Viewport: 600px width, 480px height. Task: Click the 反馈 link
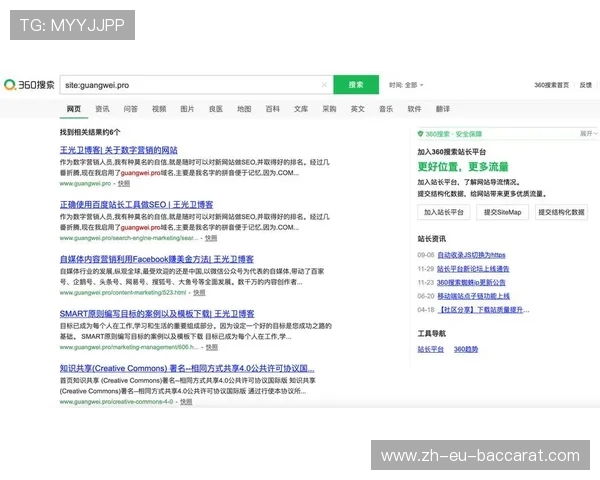pyautogui.click(x=585, y=85)
